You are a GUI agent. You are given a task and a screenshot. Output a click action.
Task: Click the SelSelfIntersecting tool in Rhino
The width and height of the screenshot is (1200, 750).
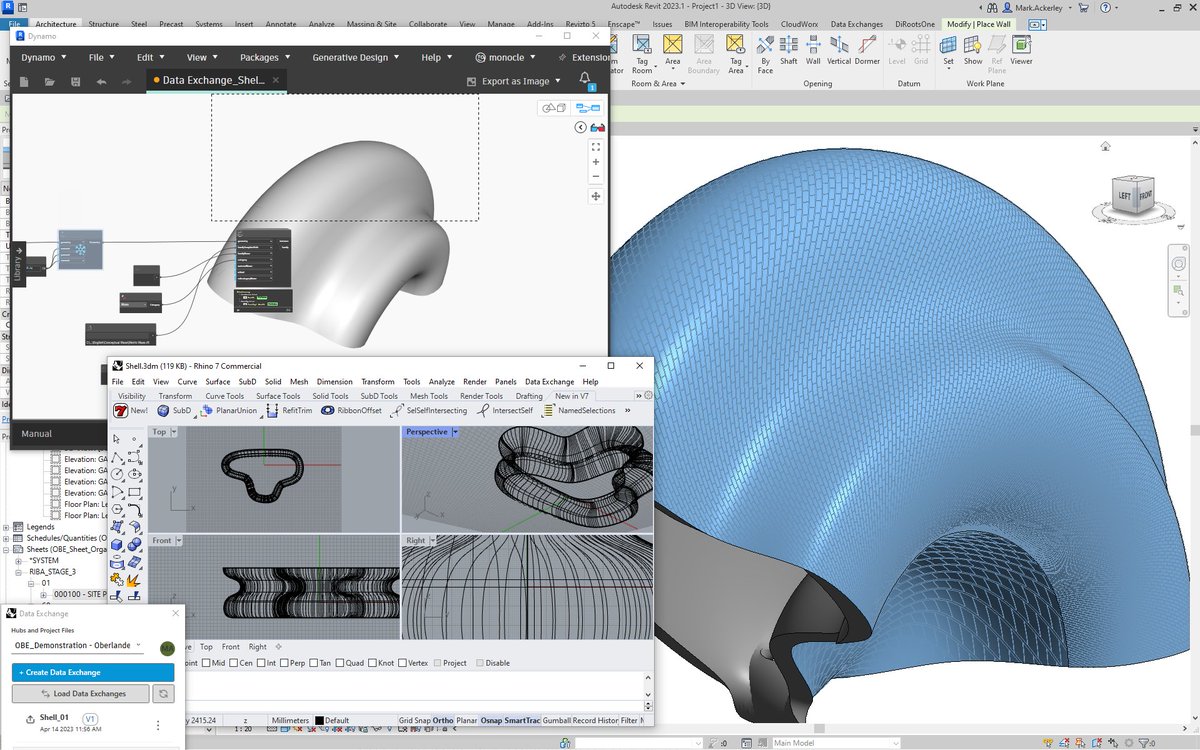pyautogui.click(x=429, y=410)
